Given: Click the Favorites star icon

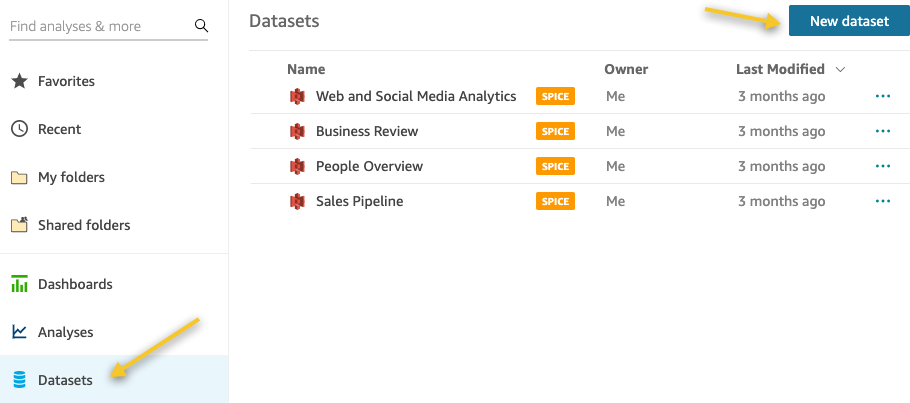Looking at the screenshot, I should pos(19,81).
